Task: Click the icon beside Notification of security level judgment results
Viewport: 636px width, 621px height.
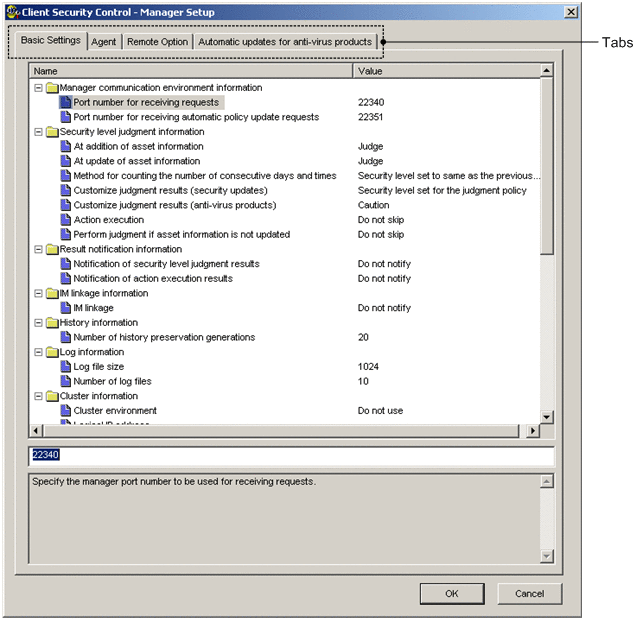Action: [65, 264]
